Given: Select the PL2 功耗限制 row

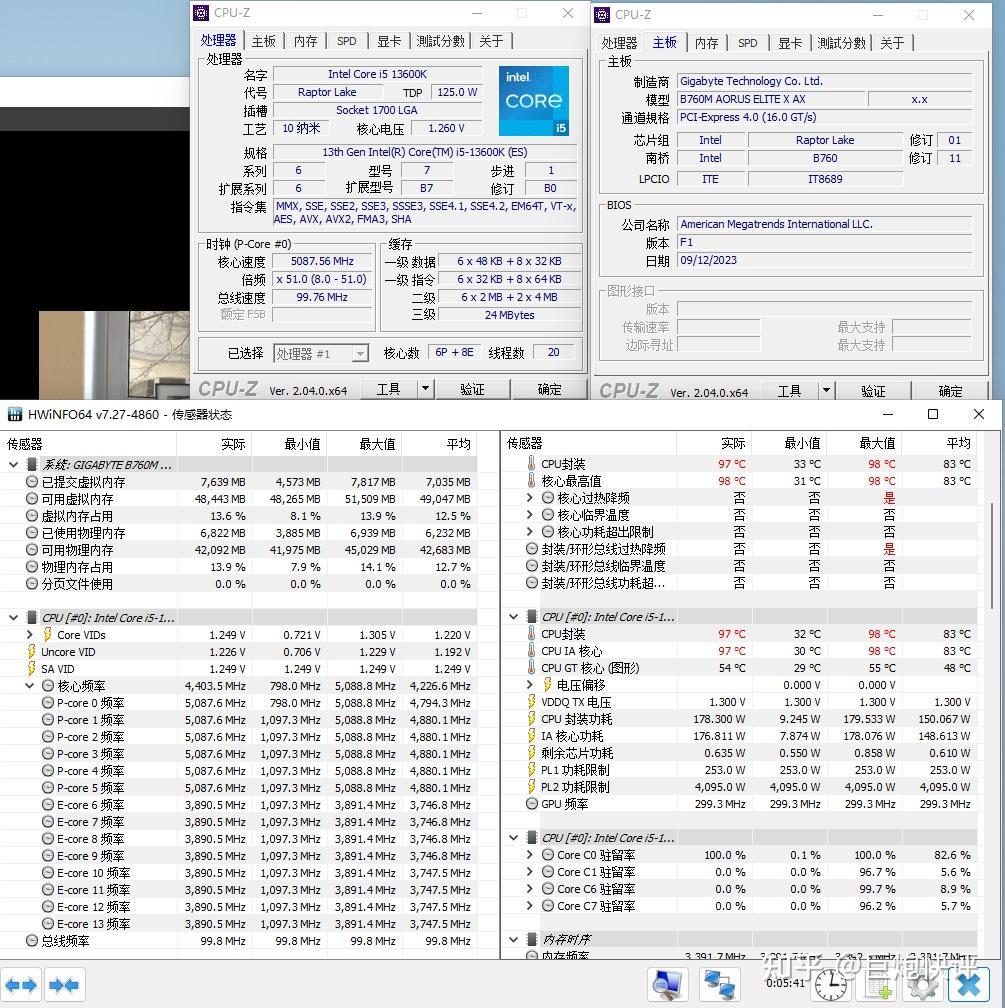Looking at the screenshot, I should [x=739, y=787].
